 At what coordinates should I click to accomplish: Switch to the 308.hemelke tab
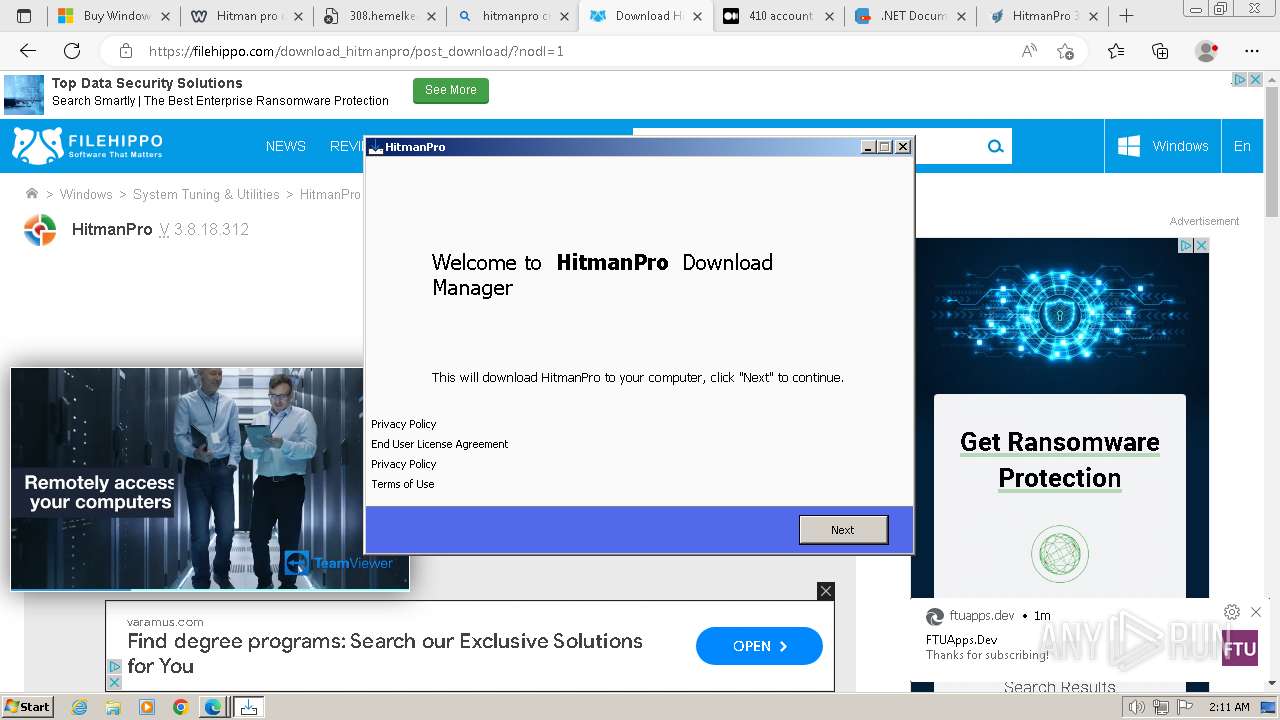click(380, 16)
